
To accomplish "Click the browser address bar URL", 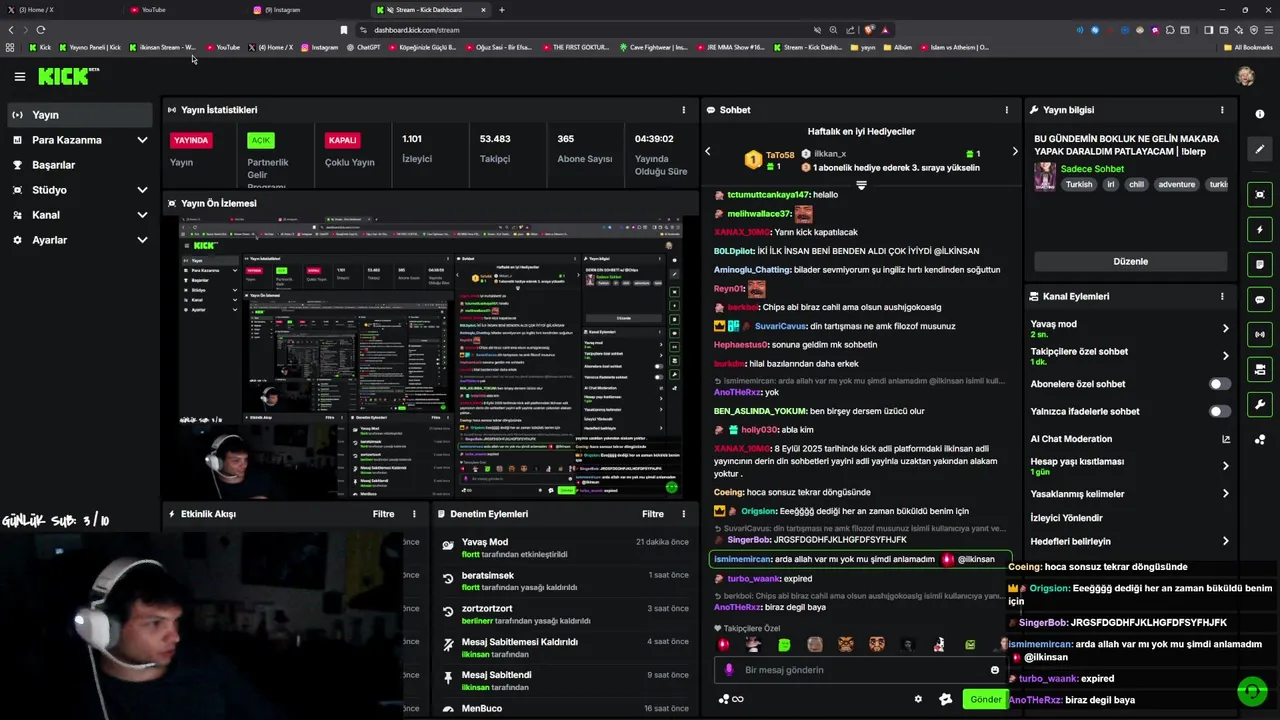I will (417, 30).
